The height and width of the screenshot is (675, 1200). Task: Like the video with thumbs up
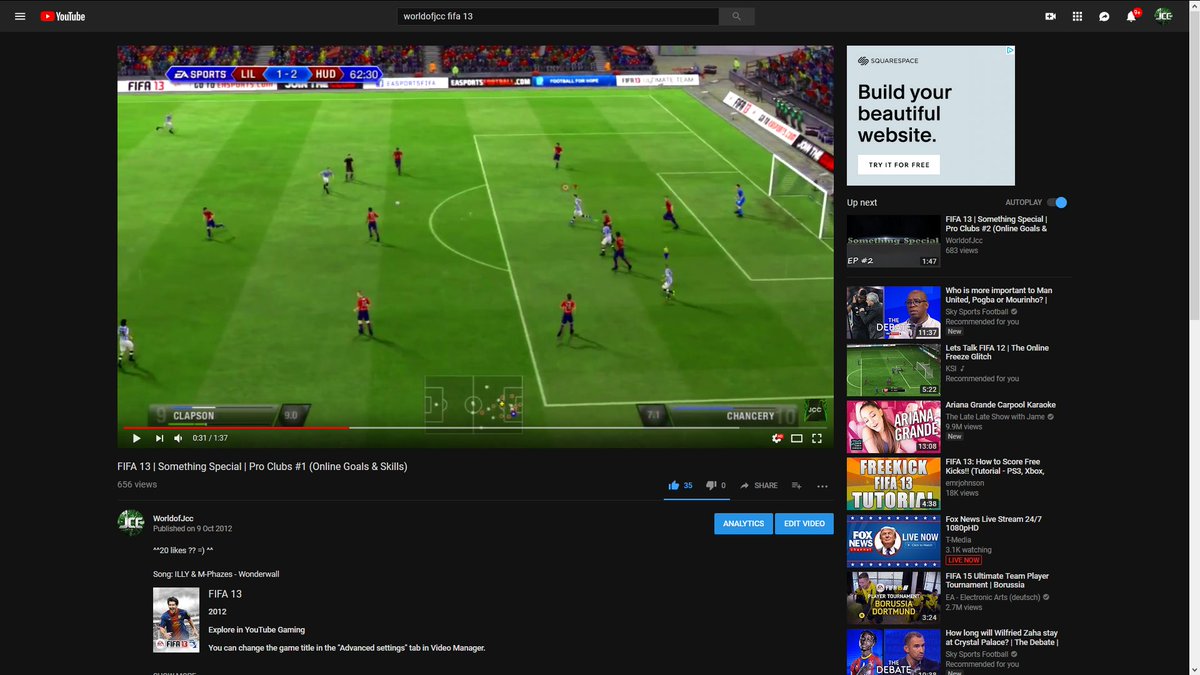click(x=681, y=485)
